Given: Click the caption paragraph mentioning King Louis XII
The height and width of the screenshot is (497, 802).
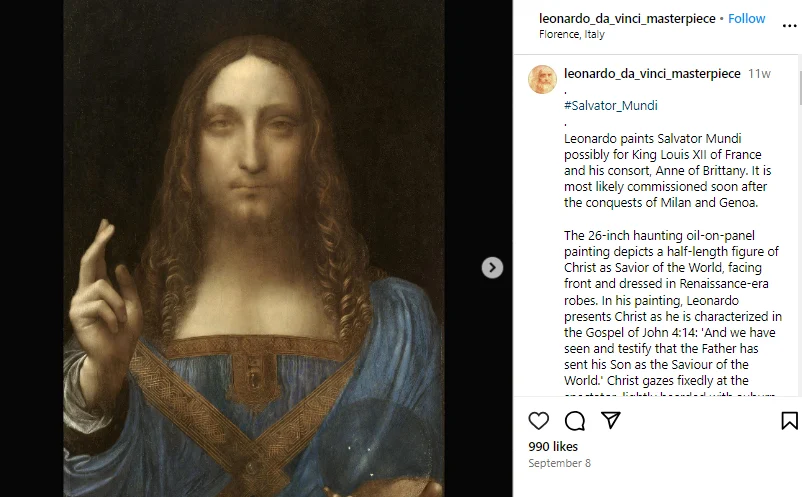Looking at the screenshot, I should [667, 170].
